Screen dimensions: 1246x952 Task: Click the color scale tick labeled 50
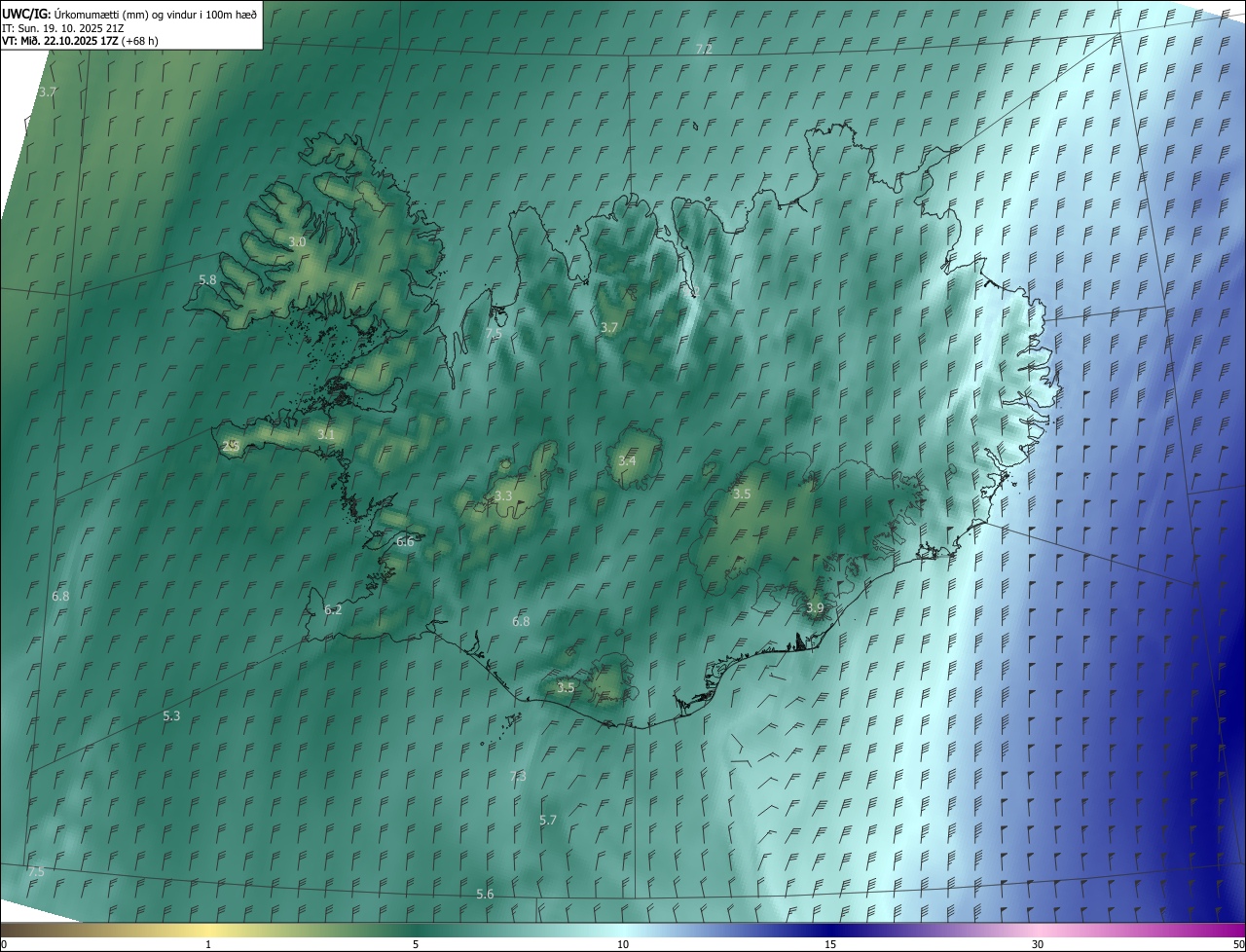tap(1238, 944)
